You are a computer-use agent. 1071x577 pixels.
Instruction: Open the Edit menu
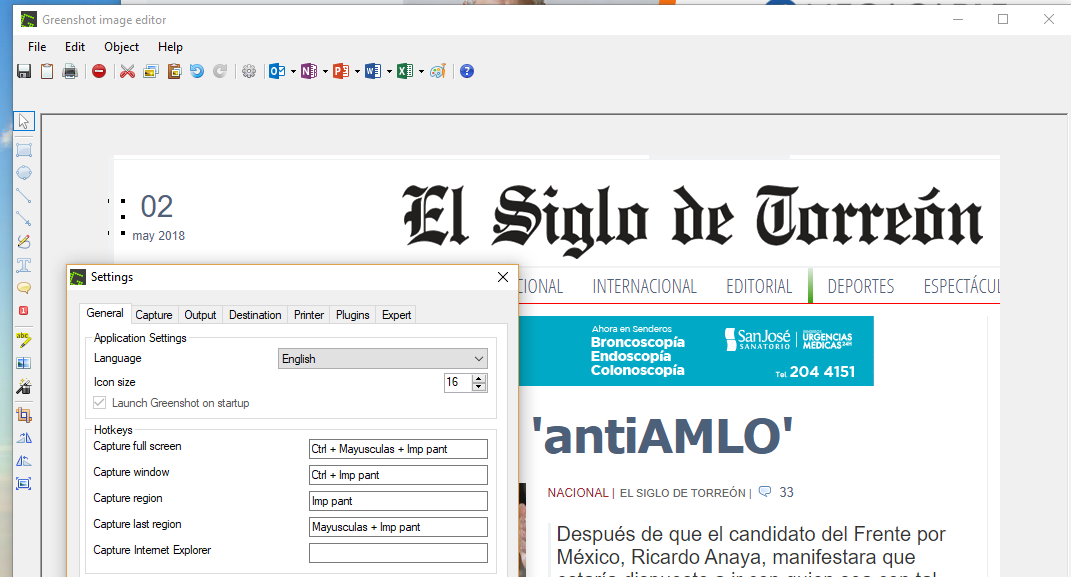tap(75, 46)
